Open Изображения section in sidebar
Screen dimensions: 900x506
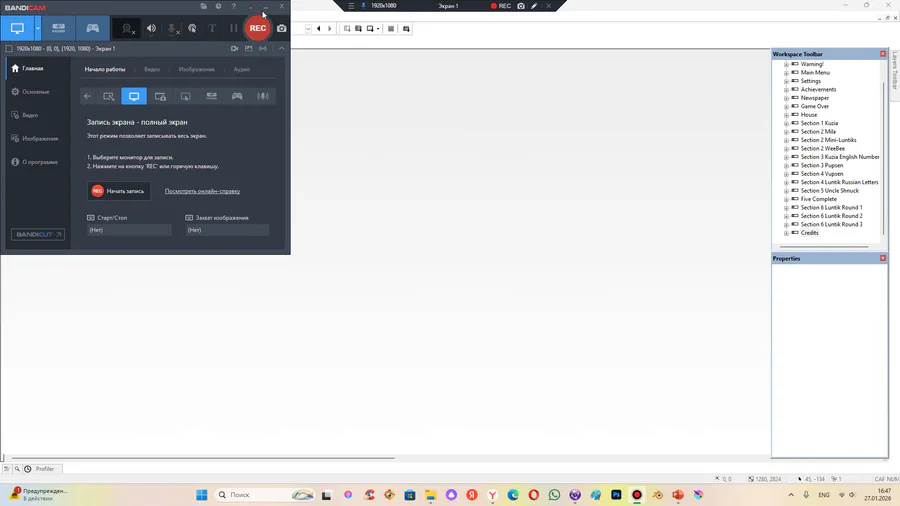tap(37, 139)
